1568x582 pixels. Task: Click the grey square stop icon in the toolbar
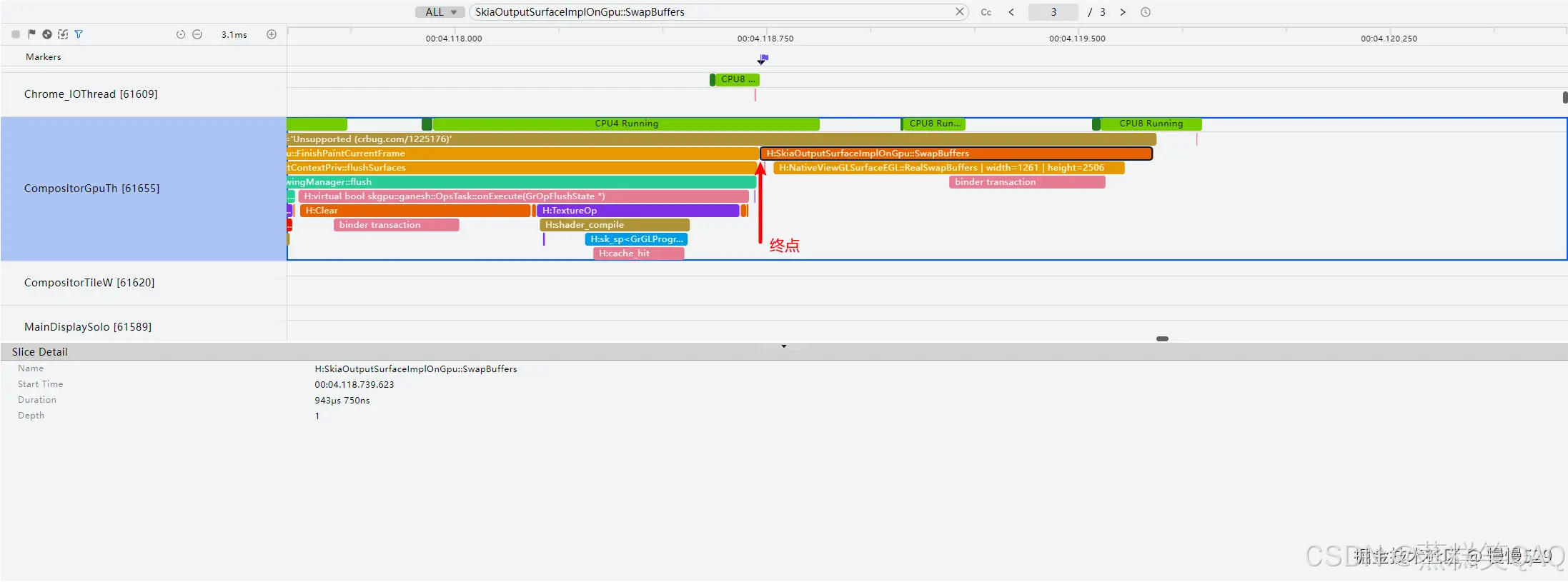[16, 34]
